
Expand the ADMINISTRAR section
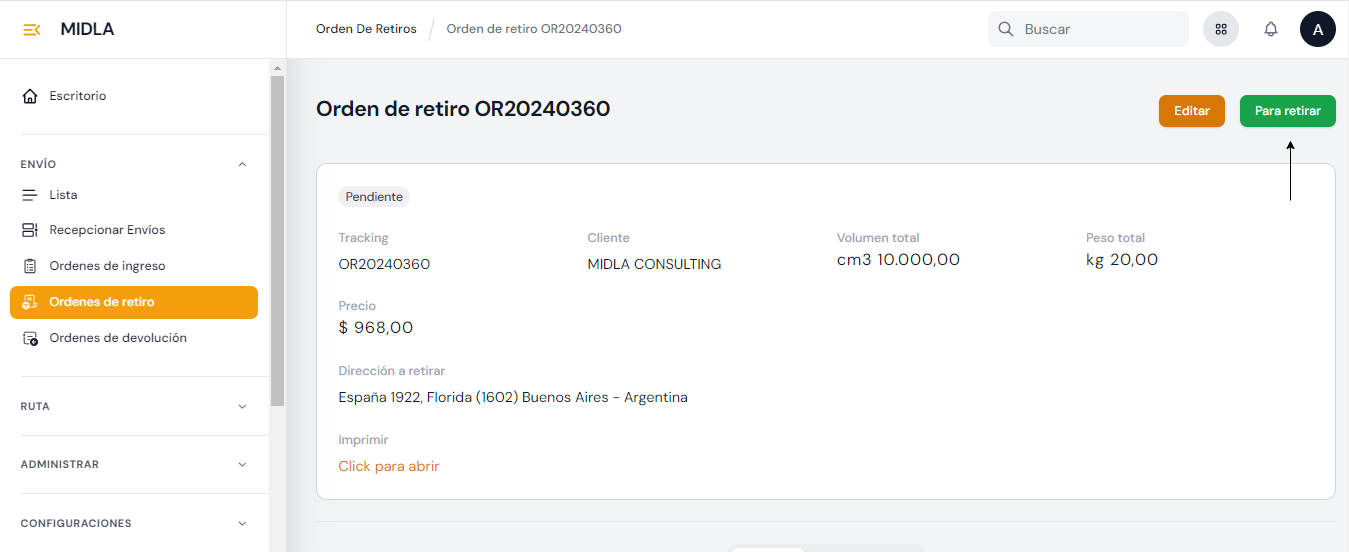click(x=242, y=464)
